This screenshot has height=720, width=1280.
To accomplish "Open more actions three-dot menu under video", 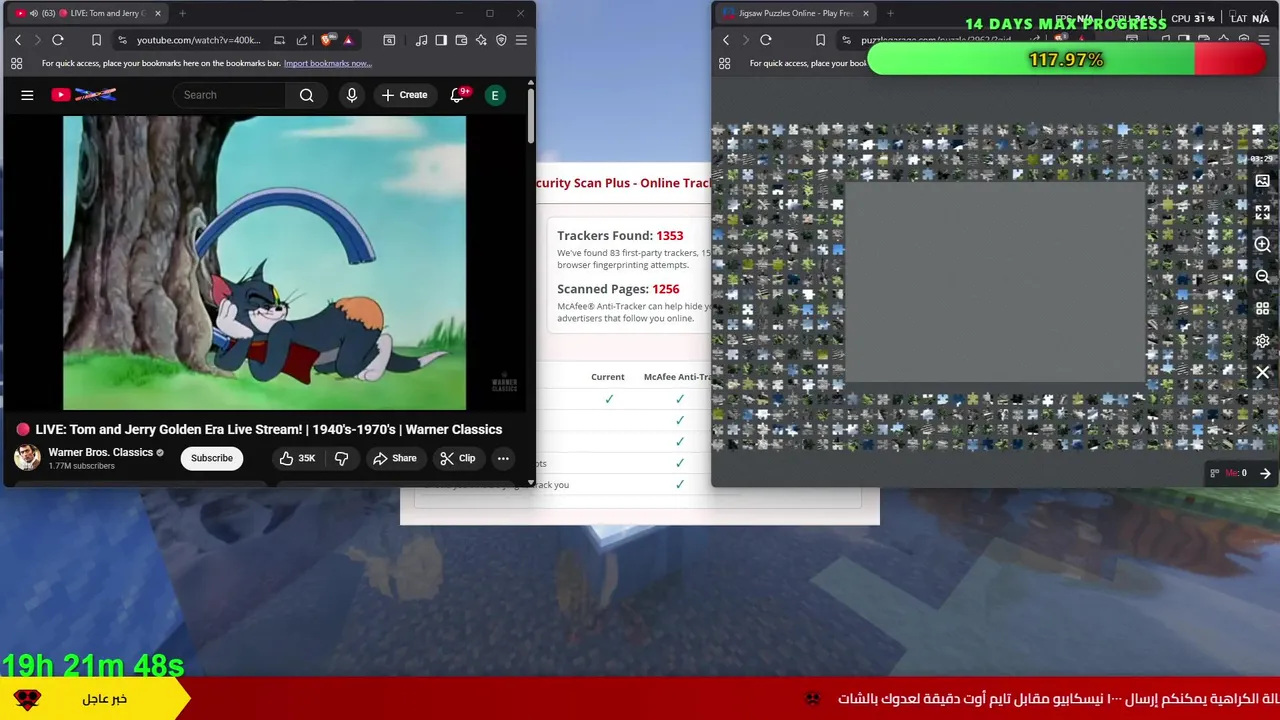I will [503, 458].
